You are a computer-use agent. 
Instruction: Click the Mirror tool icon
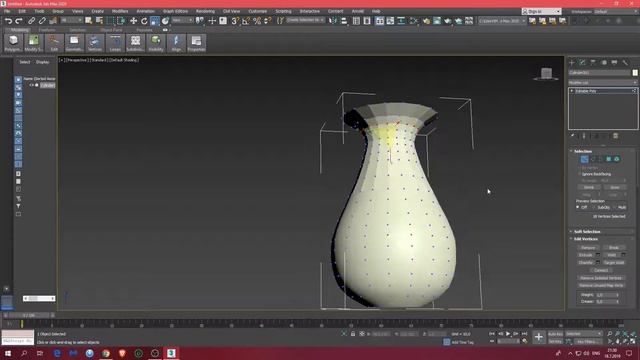pyautogui.click(x=333, y=20)
